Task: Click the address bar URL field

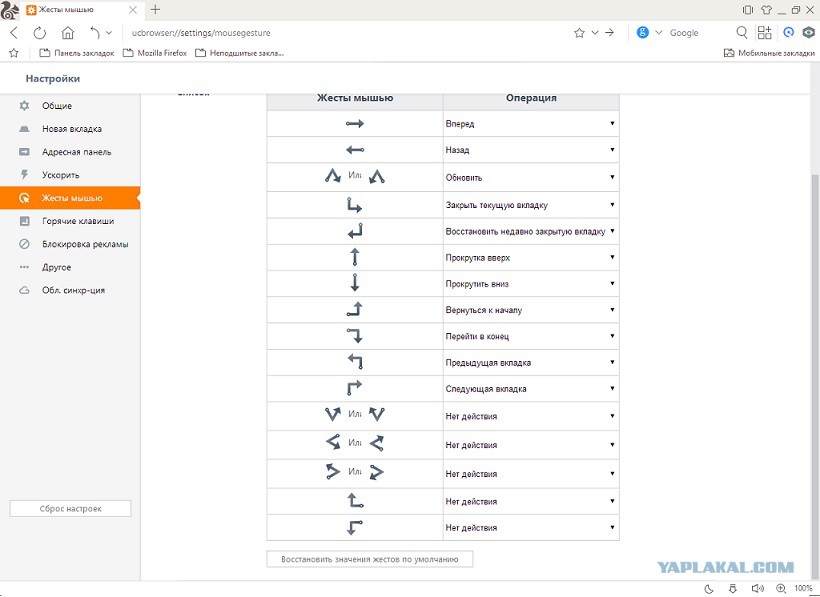Action: point(340,33)
